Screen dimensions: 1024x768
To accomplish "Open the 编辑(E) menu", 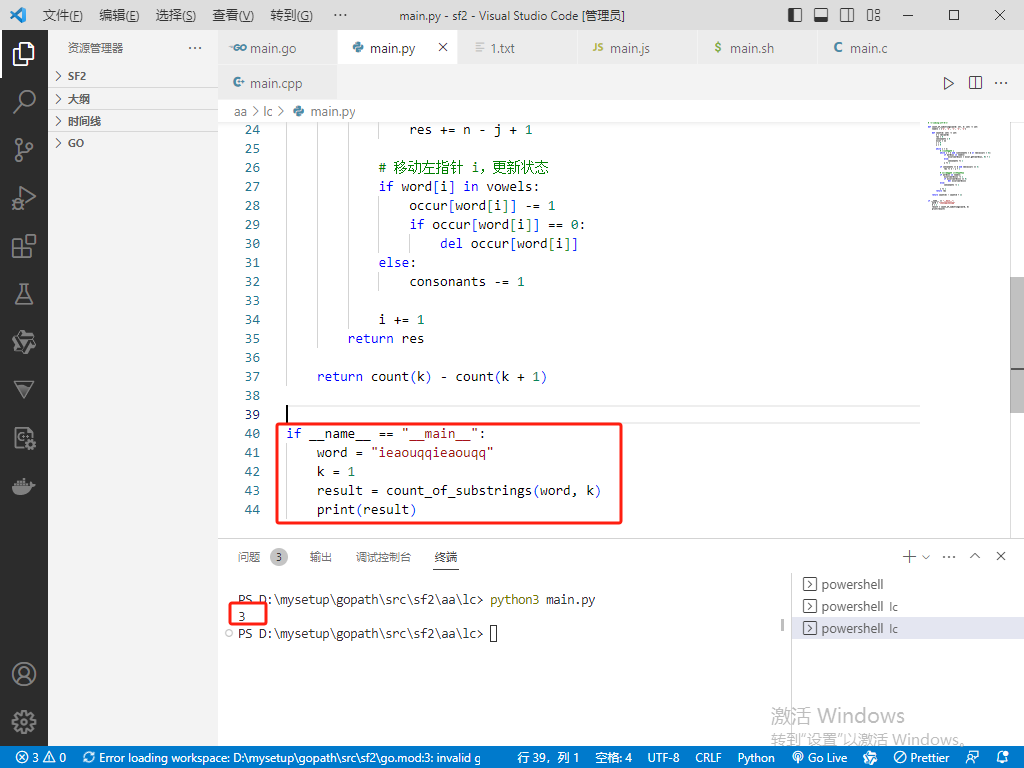I will pos(119,15).
